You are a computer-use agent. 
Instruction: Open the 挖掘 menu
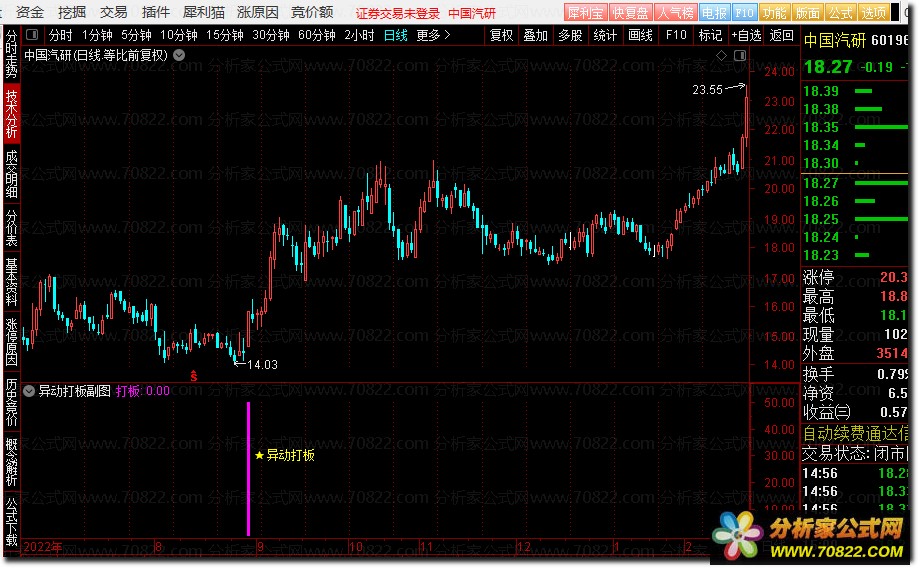point(72,12)
